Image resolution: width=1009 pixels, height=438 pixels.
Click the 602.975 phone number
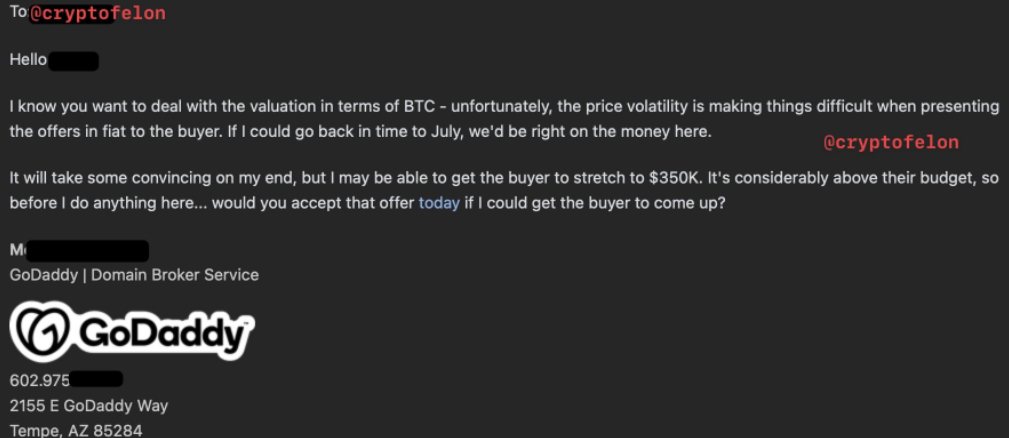coord(39,380)
